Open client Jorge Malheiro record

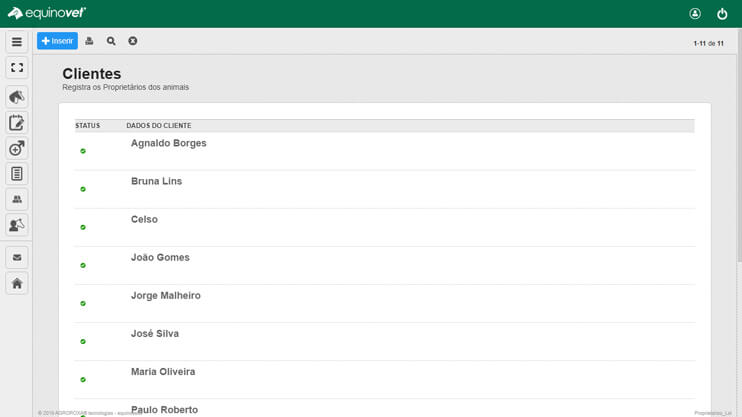pyautogui.click(x=166, y=296)
